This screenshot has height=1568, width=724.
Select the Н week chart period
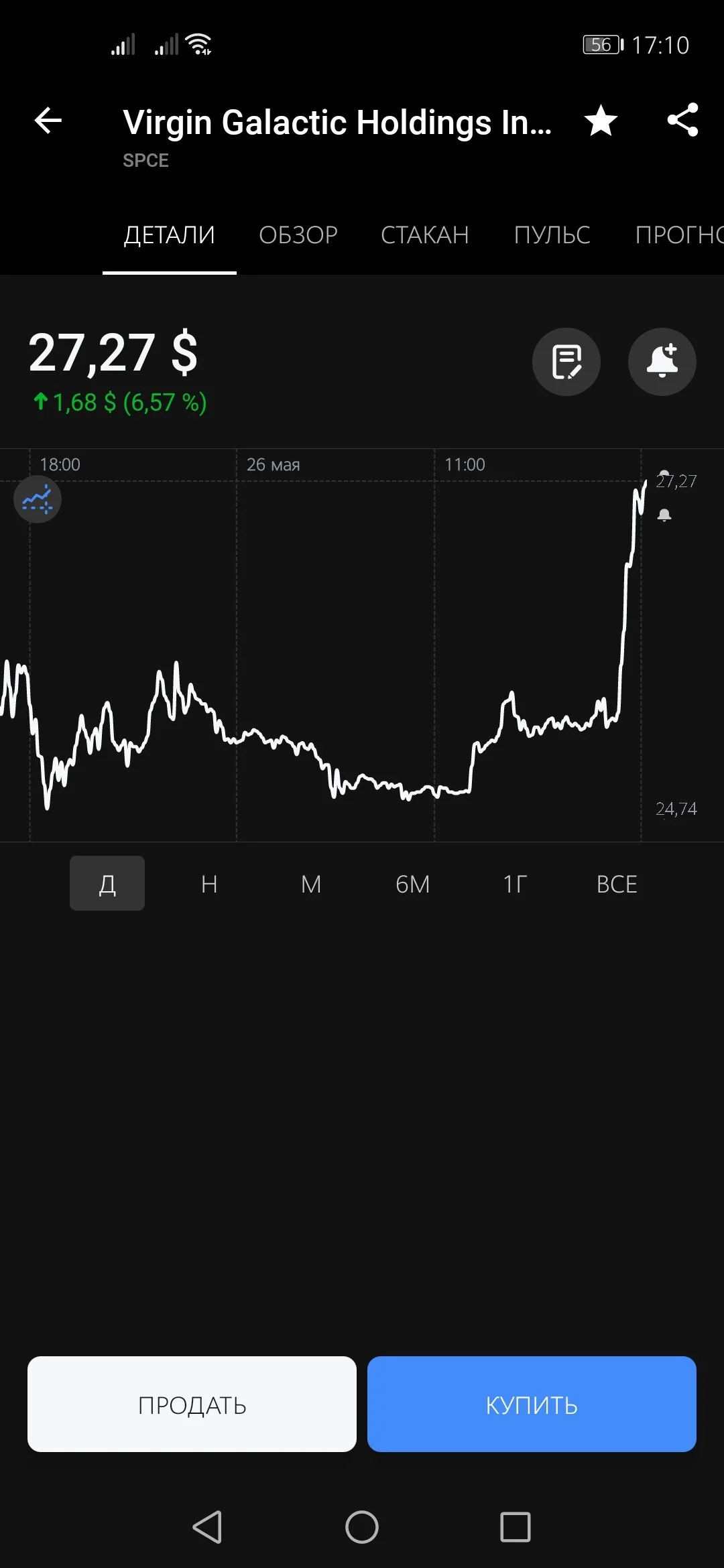(x=209, y=885)
